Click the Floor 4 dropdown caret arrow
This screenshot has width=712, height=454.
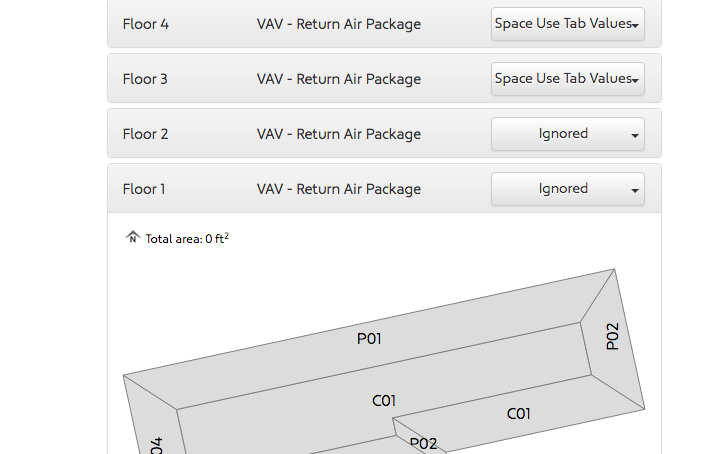tap(635, 25)
